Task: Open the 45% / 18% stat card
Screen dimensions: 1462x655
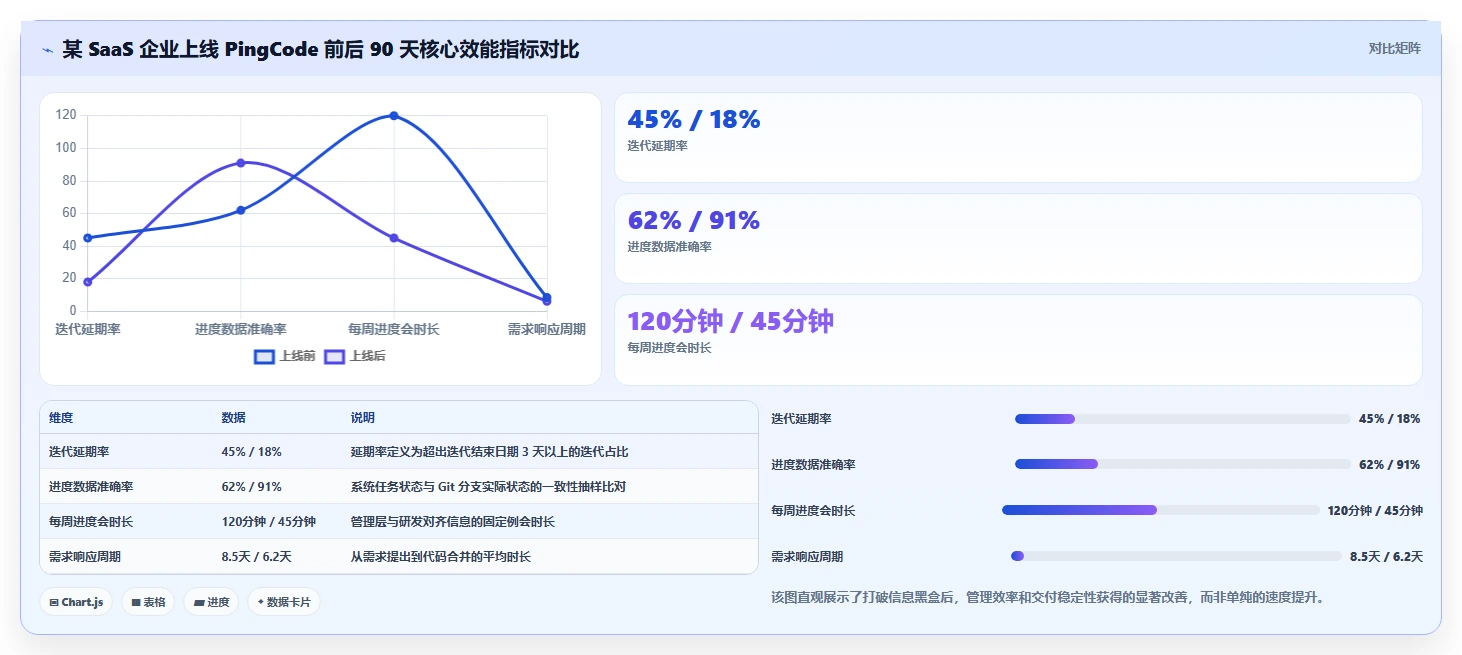Action: (x=1018, y=138)
